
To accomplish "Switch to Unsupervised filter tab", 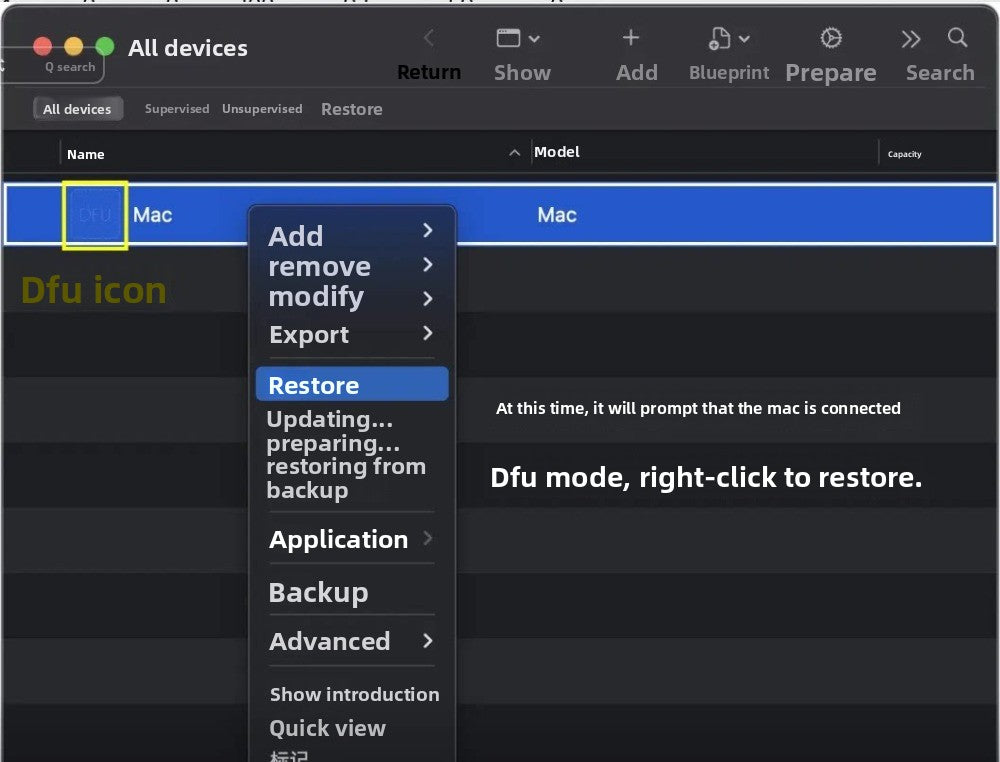I will (262, 108).
